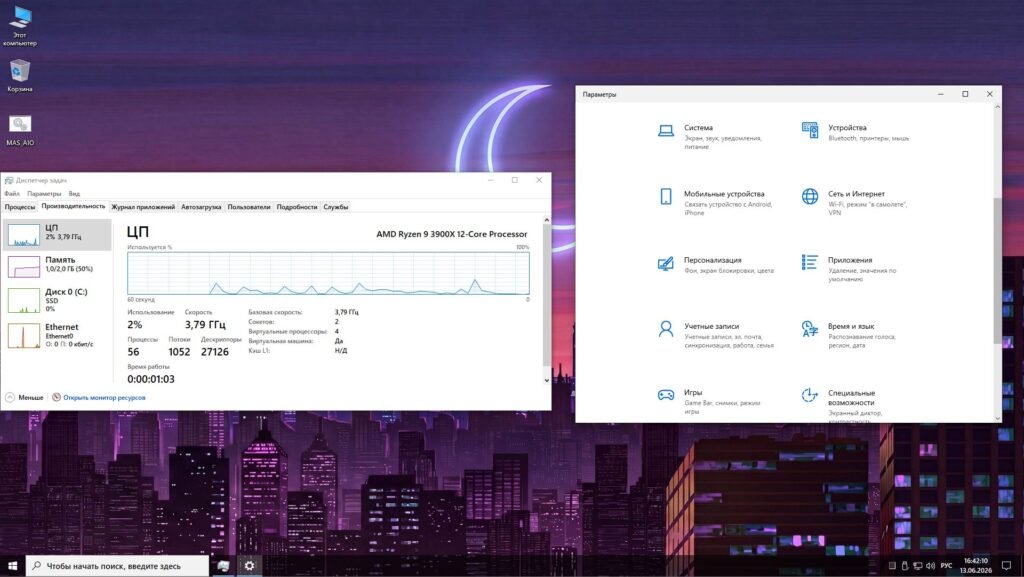Click the network tray icon
This screenshot has height=577, width=1024.
point(918,566)
